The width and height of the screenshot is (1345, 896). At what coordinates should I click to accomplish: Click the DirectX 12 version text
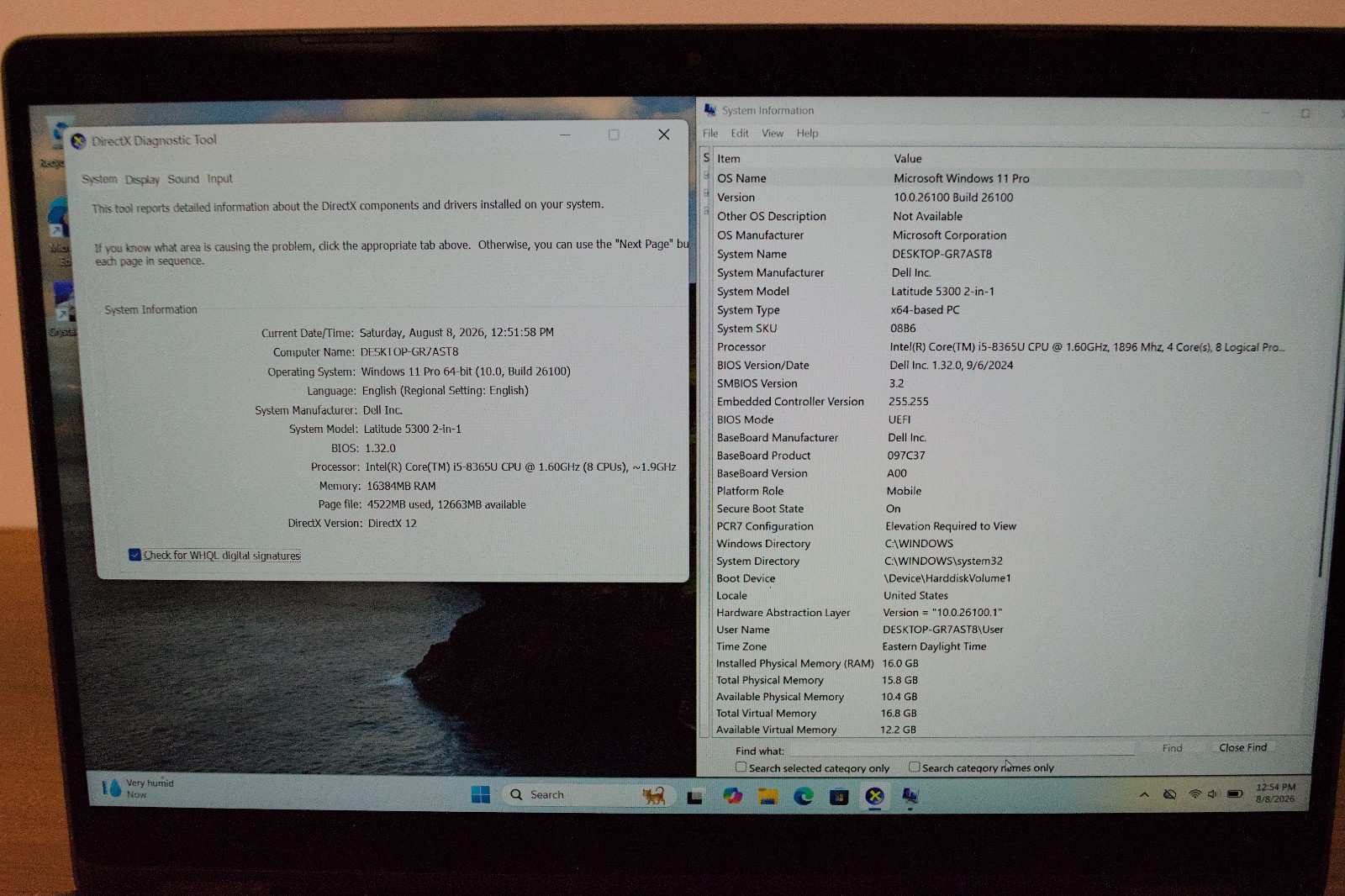[393, 523]
